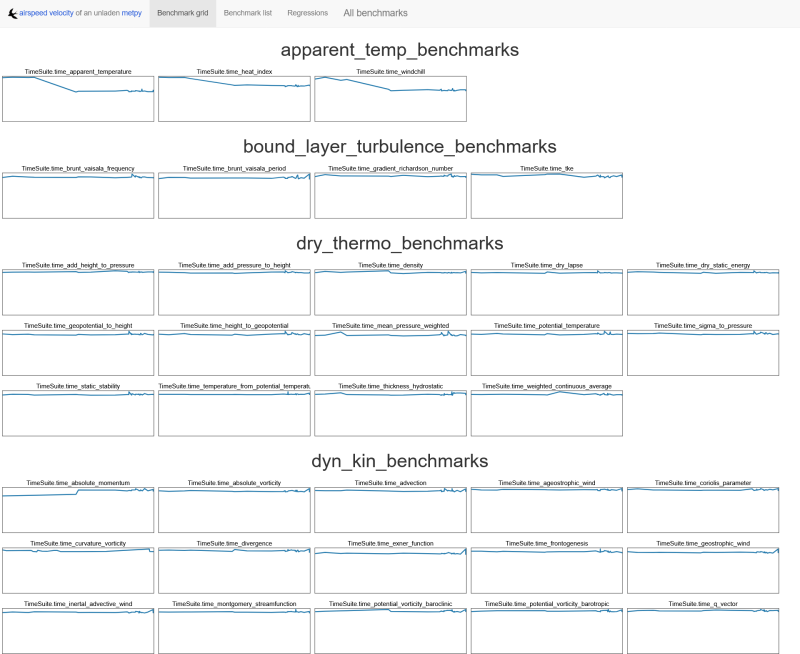Open the airspeed velocity homepage link
This screenshot has height=654, width=800.
[x=48, y=13]
